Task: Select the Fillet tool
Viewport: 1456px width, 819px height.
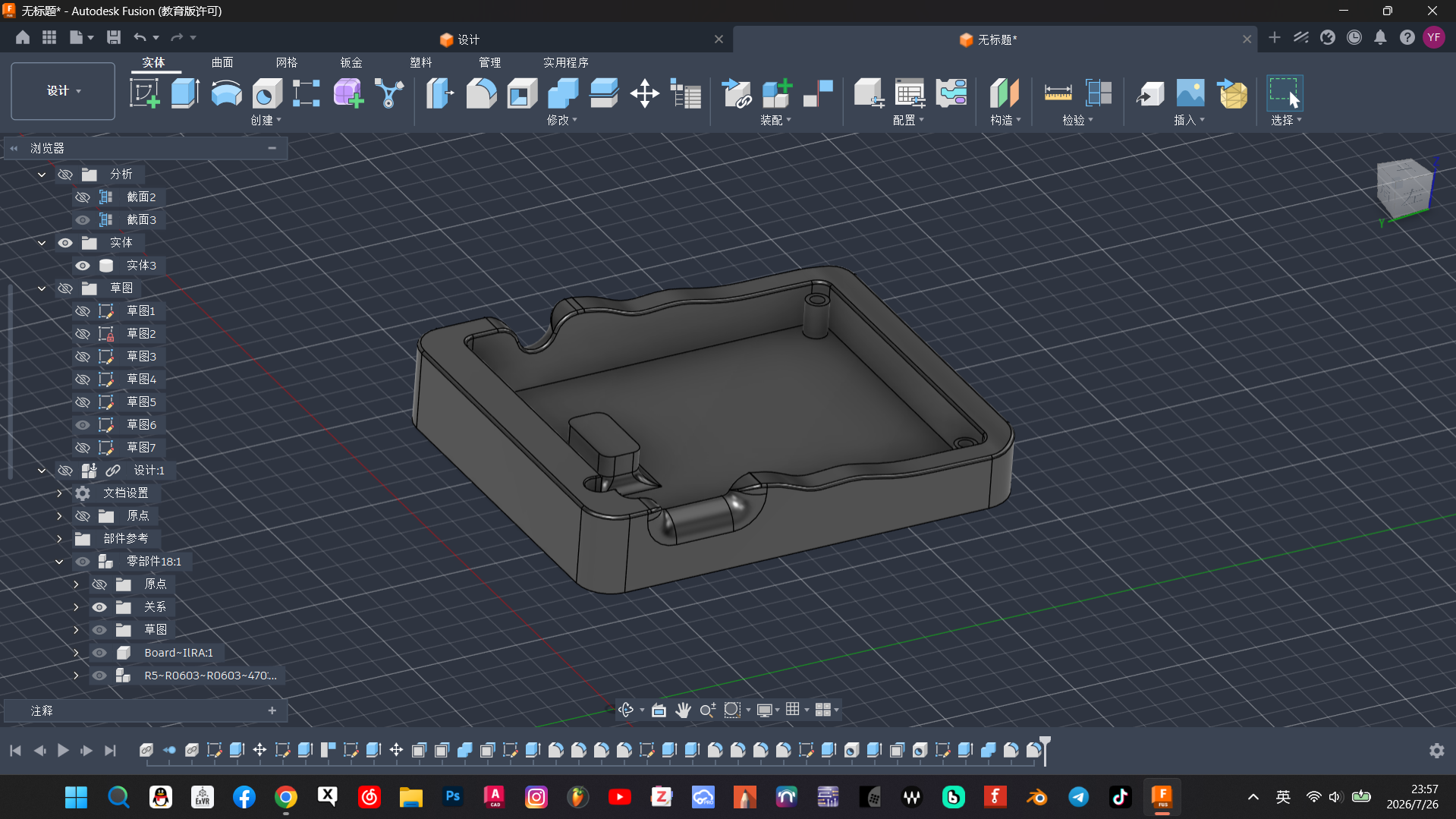Action: (x=481, y=93)
